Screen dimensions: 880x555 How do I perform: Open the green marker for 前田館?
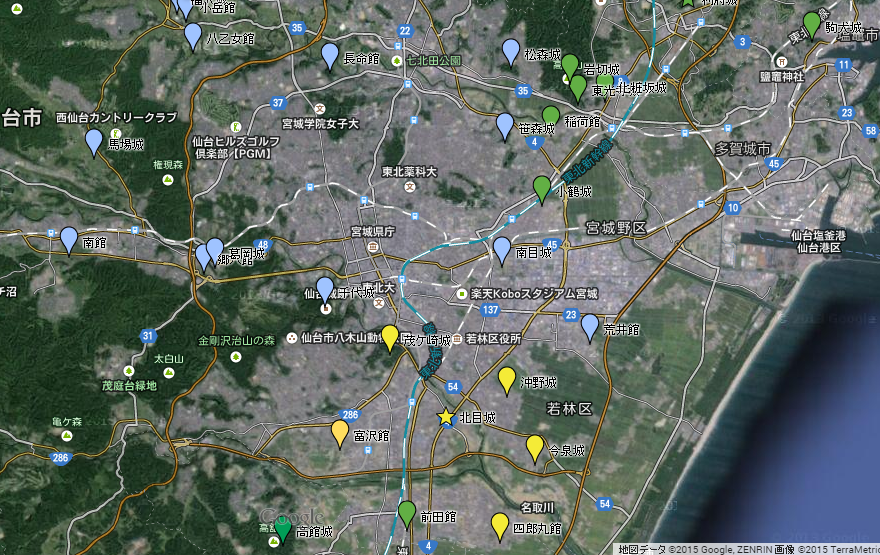tap(407, 514)
